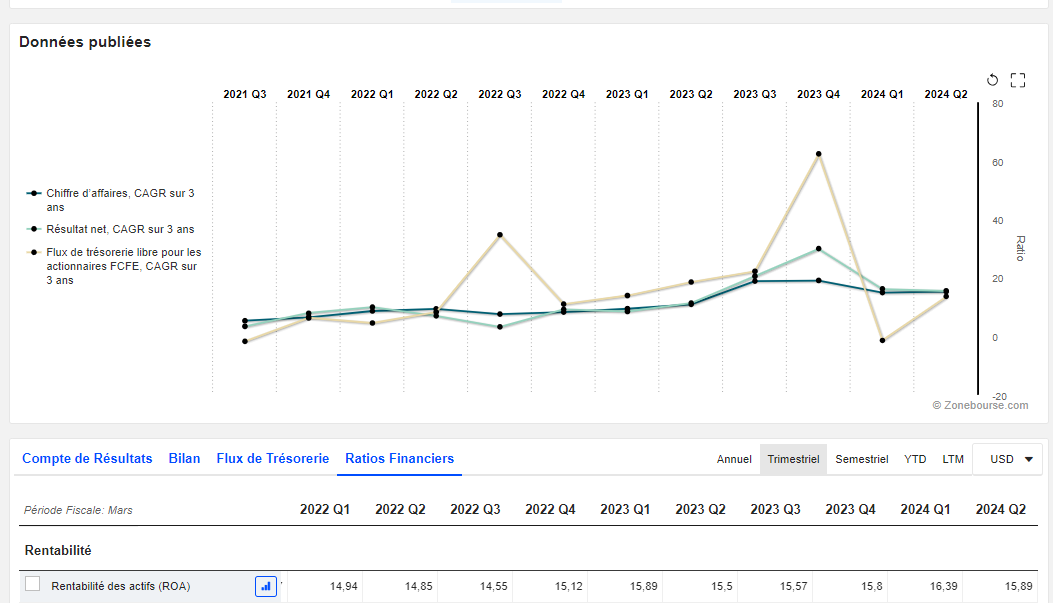Viewport: 1053px width, 603px height.
Task: Toggle Résultat net CAGR legend series
Action: pos(120,230)
